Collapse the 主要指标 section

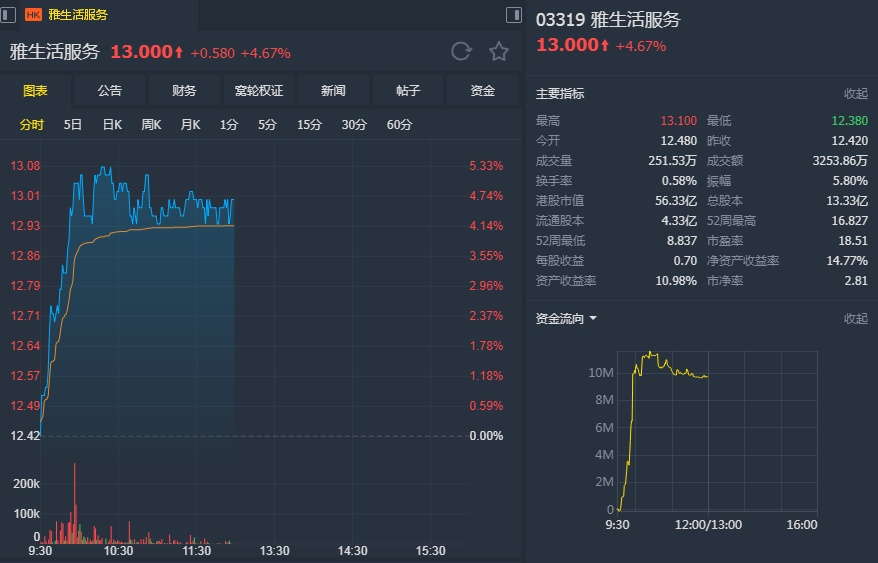(x=856, y=94)
